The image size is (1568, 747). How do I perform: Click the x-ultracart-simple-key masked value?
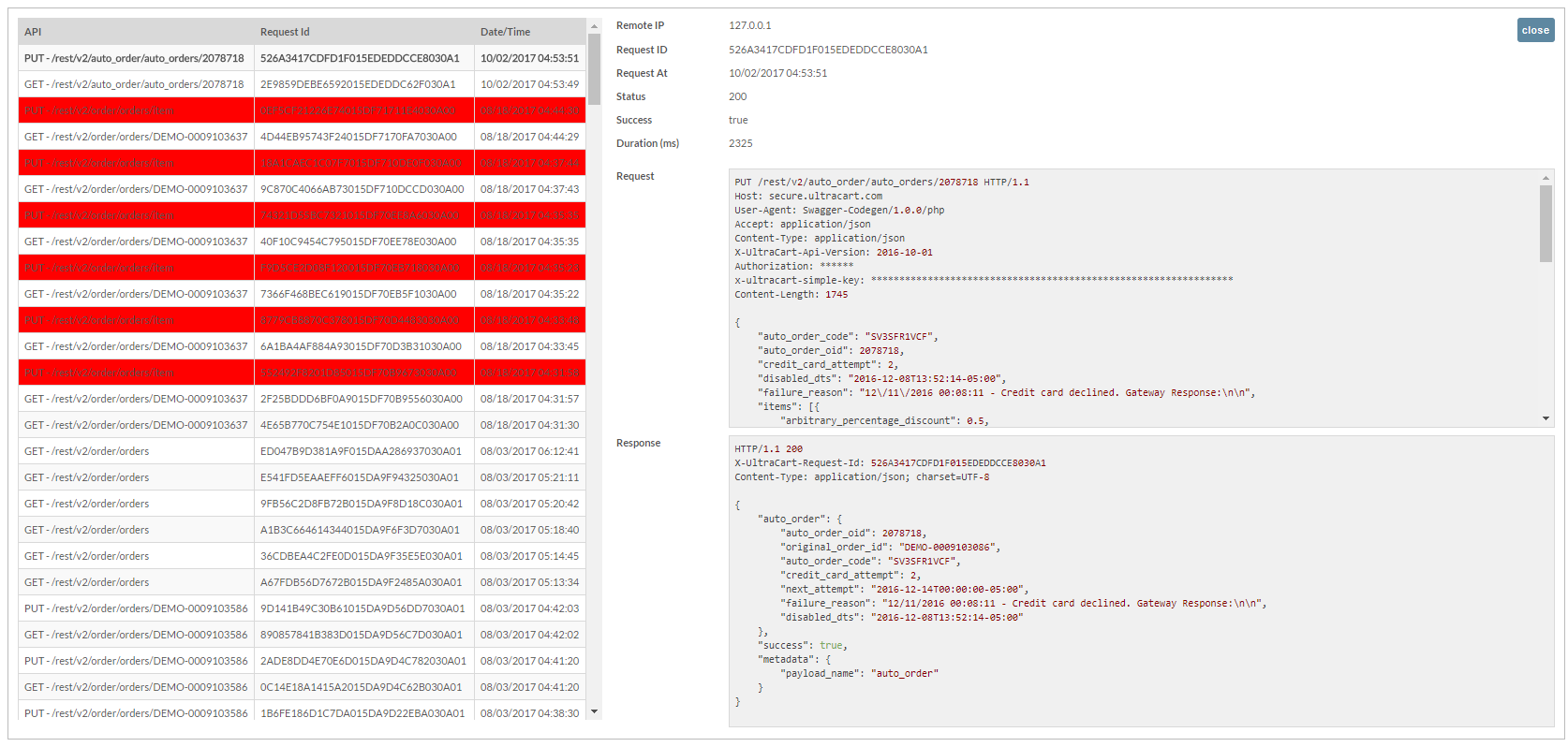1052,280
